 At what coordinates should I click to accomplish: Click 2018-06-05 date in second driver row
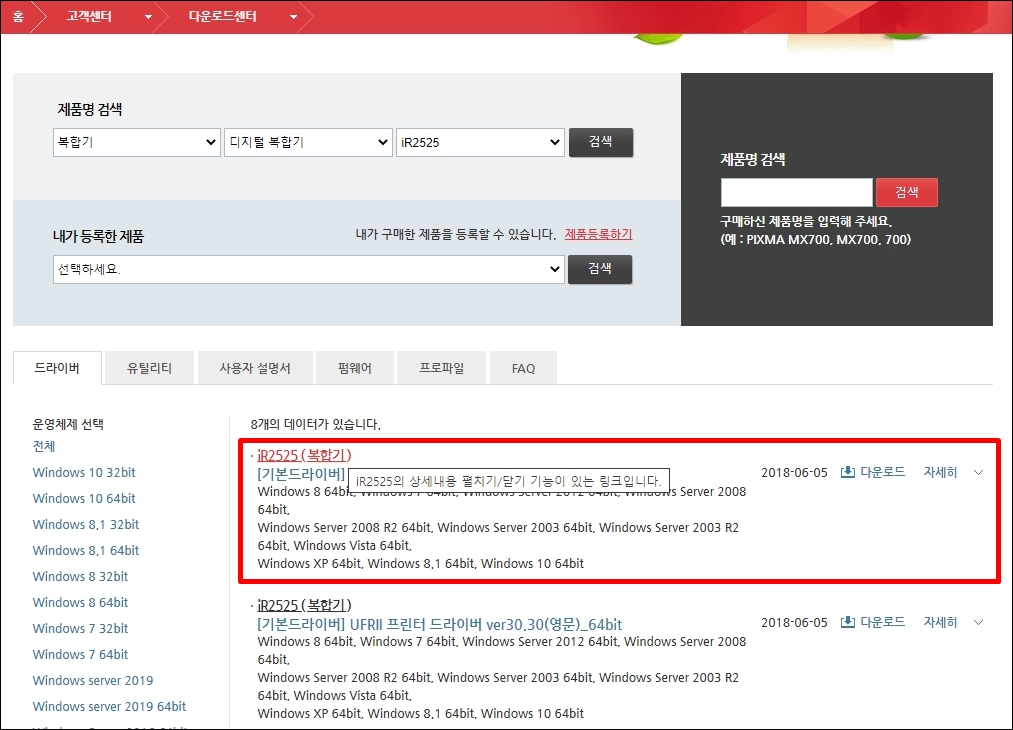click(794, 622)
